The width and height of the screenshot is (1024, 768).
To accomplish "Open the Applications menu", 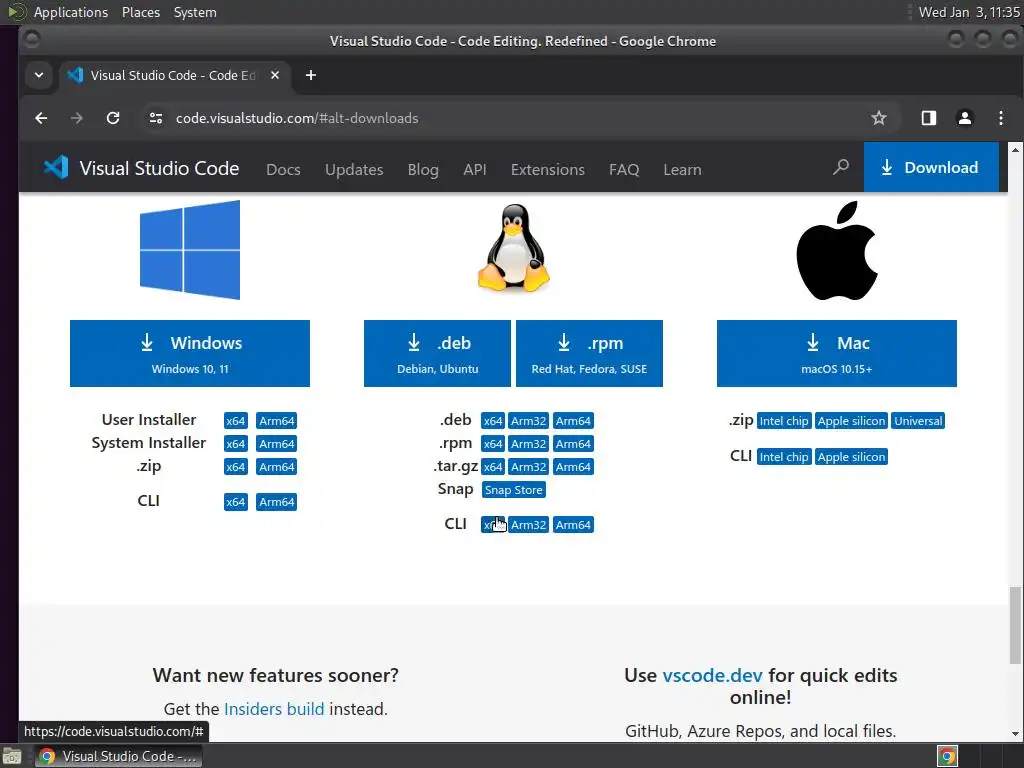I will tap(71, 12).
